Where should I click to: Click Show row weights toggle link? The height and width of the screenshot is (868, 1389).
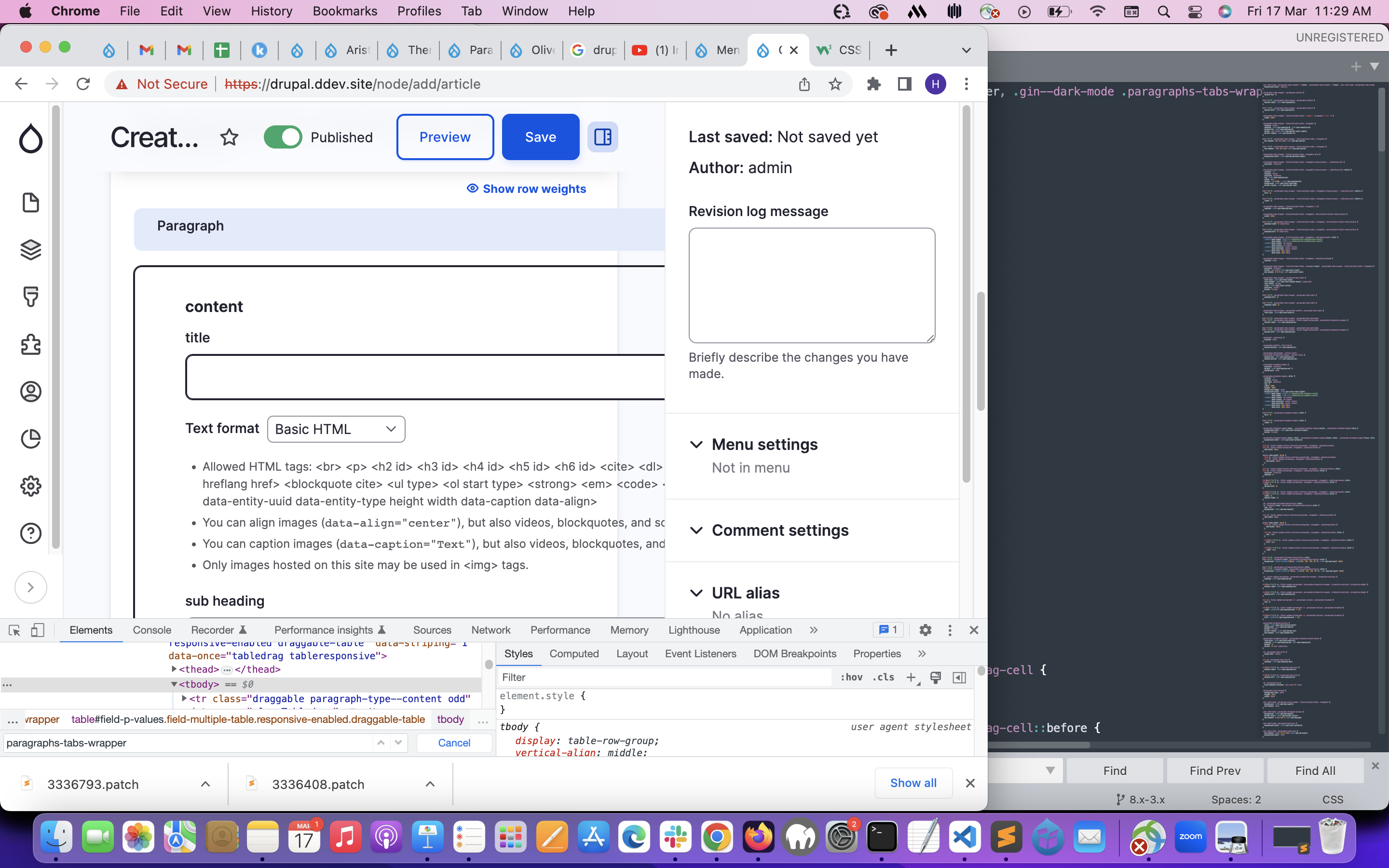tap(526, 189)
